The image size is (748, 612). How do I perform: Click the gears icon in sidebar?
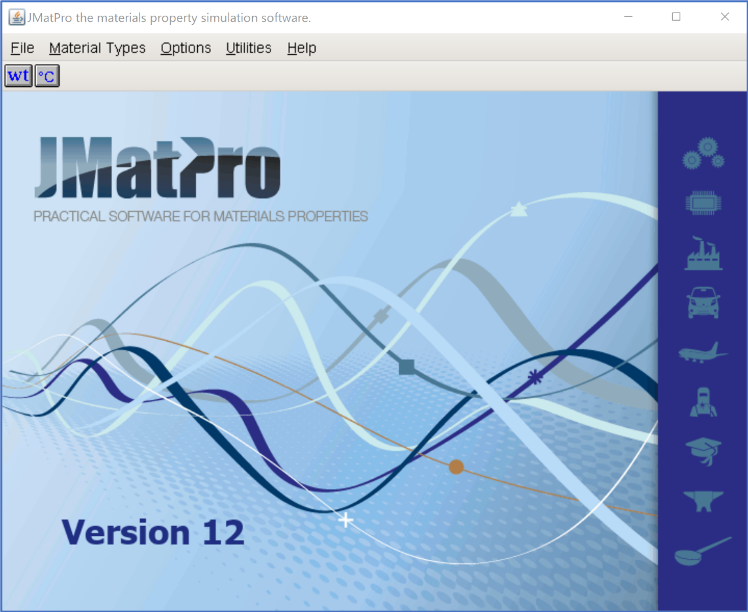pos(703,154)
